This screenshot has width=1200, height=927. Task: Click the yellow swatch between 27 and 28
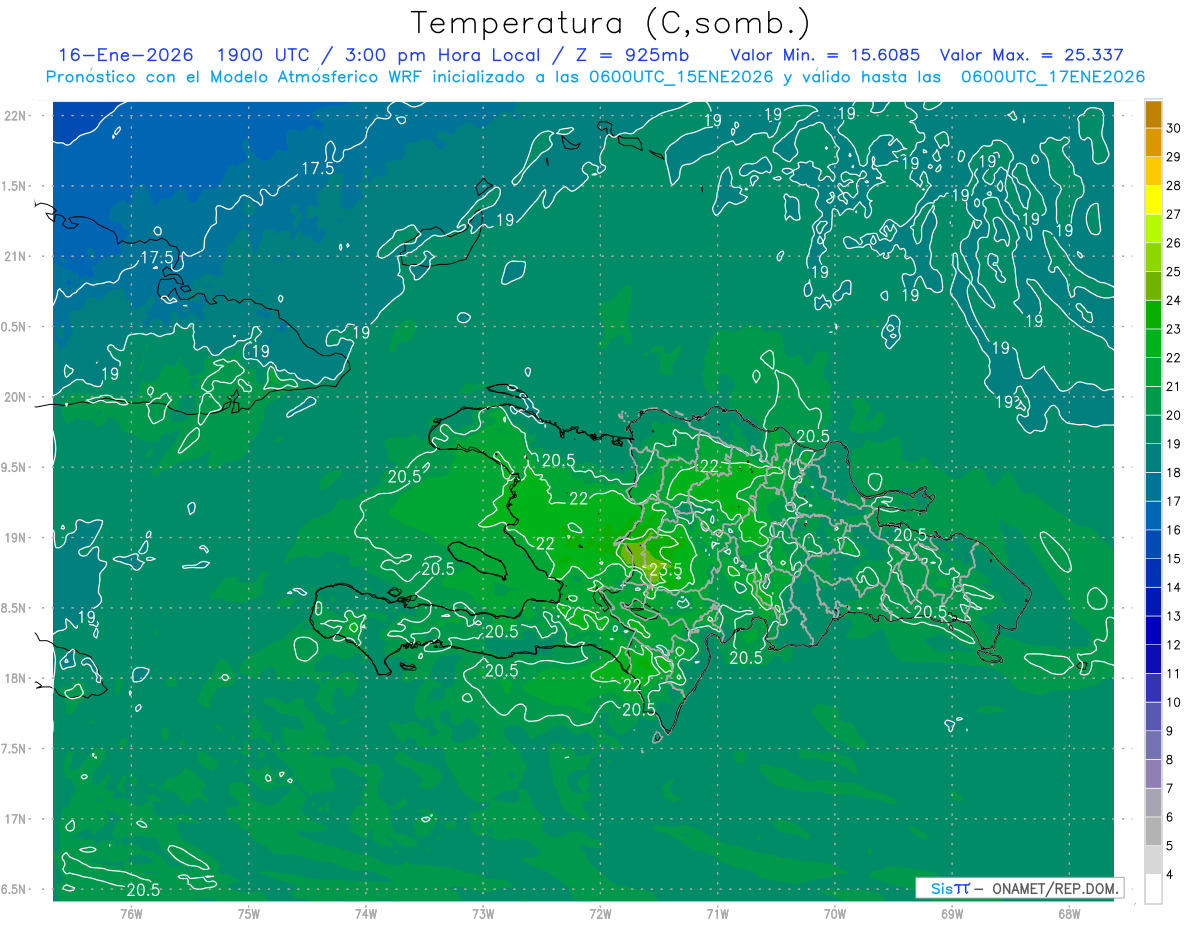pyautogui.click(x=1153, y=200)
